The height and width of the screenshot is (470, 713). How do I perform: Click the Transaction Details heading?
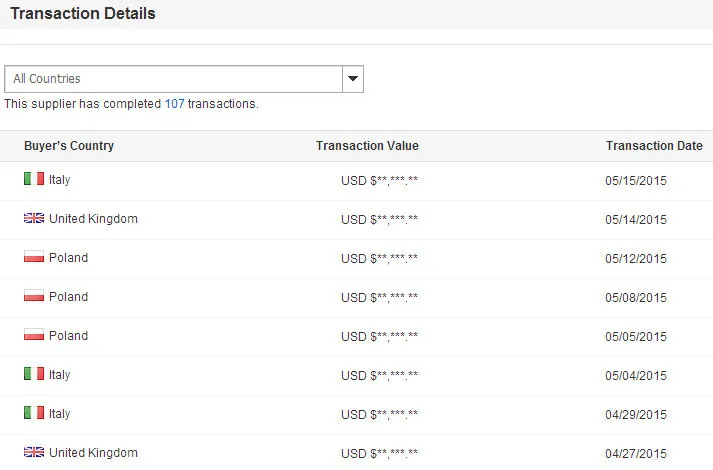[82, 15]
